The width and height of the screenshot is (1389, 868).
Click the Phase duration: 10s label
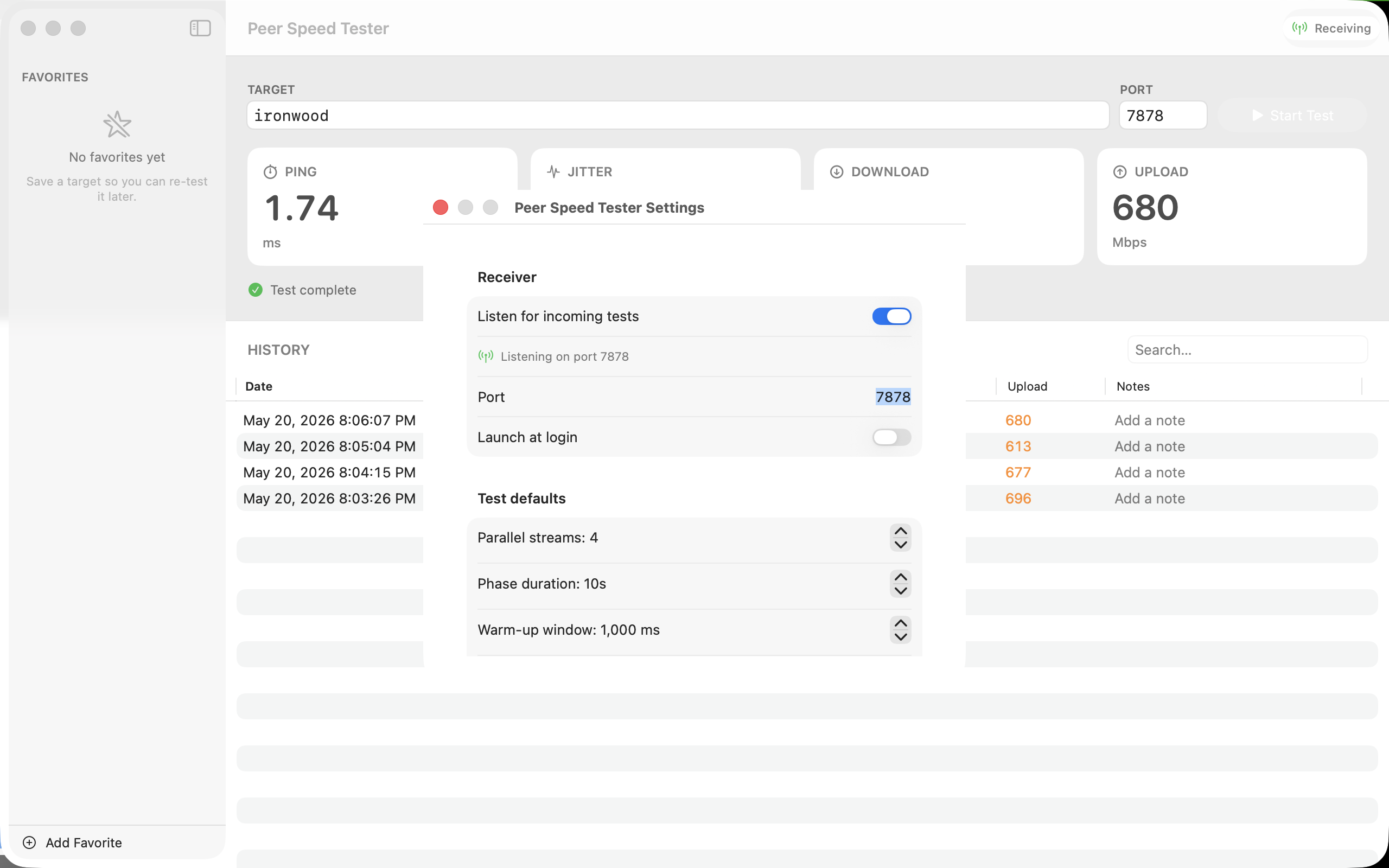[542, 584]
